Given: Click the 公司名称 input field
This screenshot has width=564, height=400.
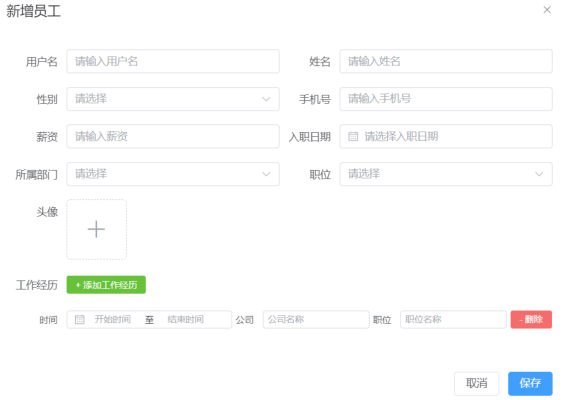Looking at the screenshot, I should (x=316, y=319).
